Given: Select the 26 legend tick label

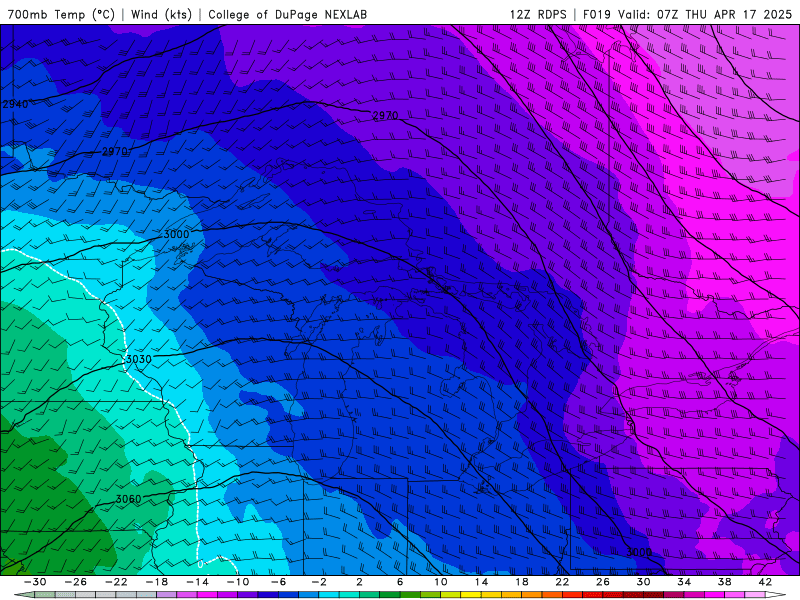Looking at the screenshot, I should pos(603,582).
